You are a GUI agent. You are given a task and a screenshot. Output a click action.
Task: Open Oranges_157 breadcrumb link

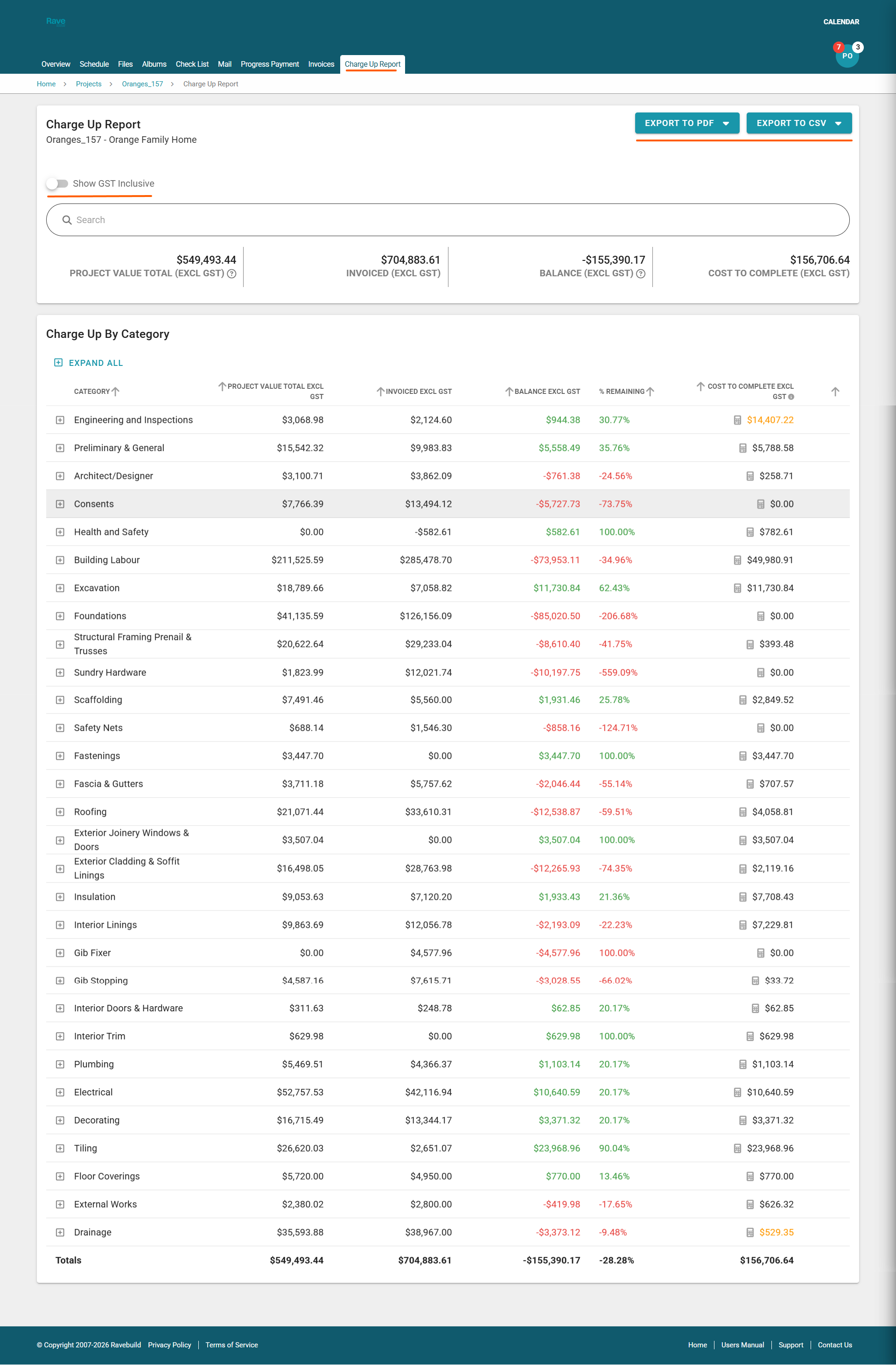coord(142,84)
